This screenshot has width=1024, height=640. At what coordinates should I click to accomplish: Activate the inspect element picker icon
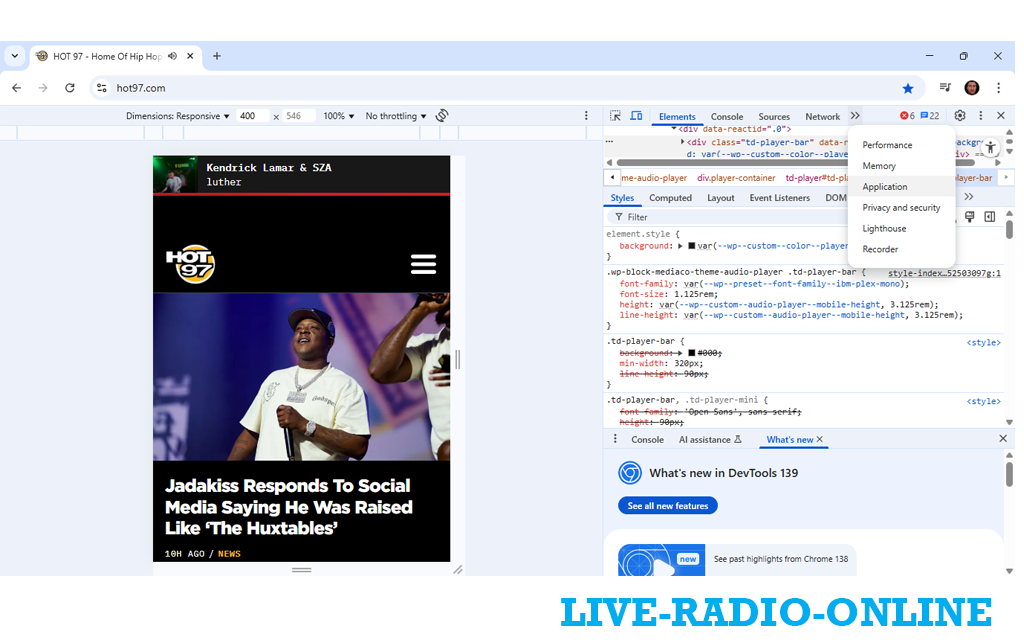coord(616,116)
